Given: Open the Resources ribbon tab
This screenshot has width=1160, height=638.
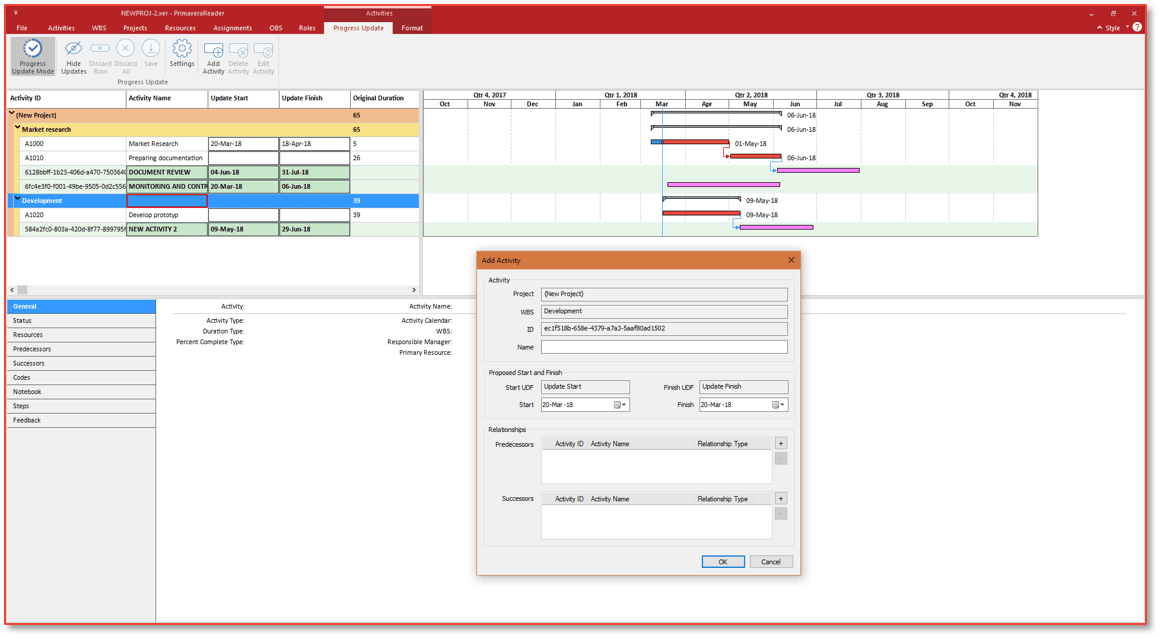Looking at the screenshot, I should [x=180, y=28].
